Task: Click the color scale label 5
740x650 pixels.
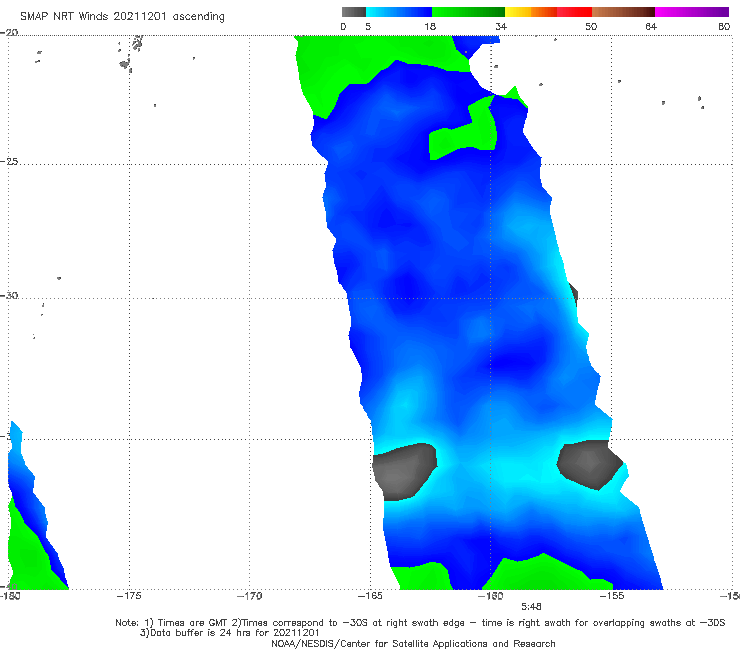Action: coord(368,26)
